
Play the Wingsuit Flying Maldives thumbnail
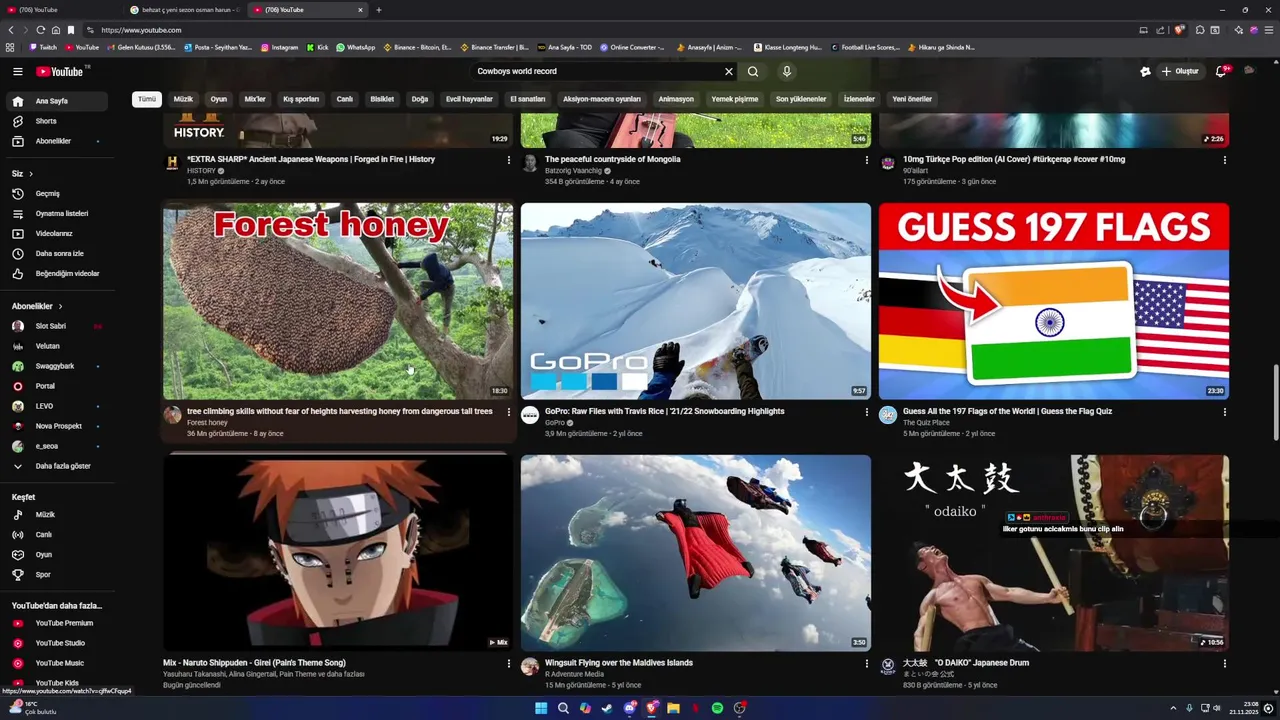(x=696, y=553)
